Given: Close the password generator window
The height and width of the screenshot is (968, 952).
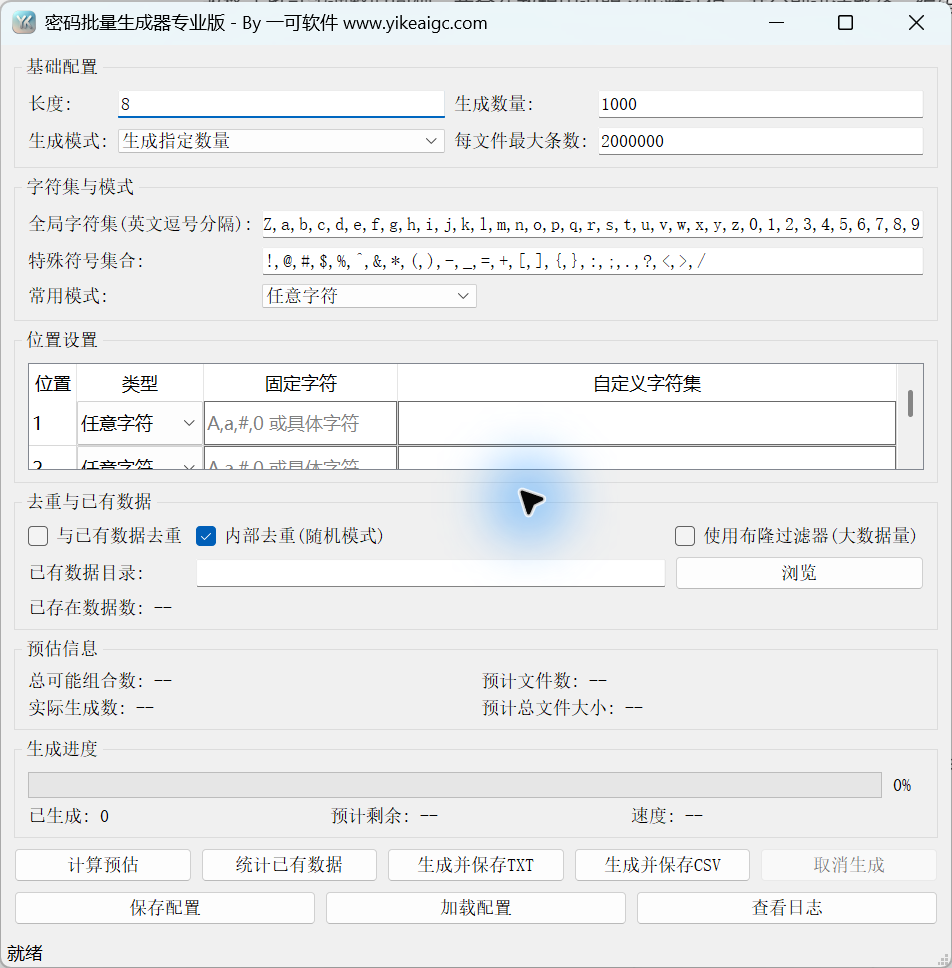Looking at the screenshot, I should click(916, 23).
